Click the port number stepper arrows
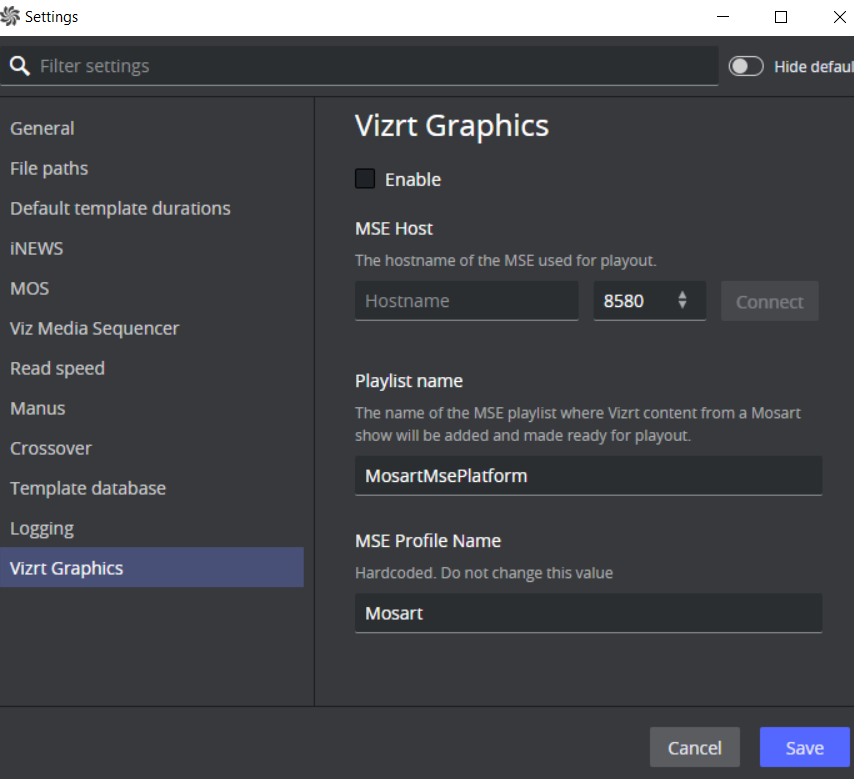The image size is (854, 779). [x=682, y=300]
